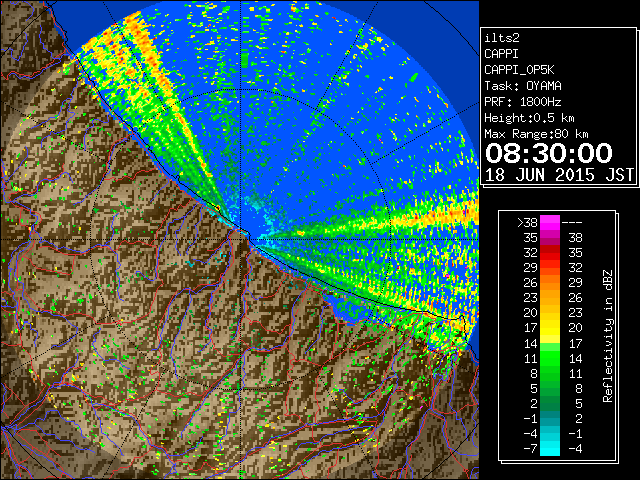Pick the cyan -7 dBZ color swatch
640x480 pixels.
550,449
